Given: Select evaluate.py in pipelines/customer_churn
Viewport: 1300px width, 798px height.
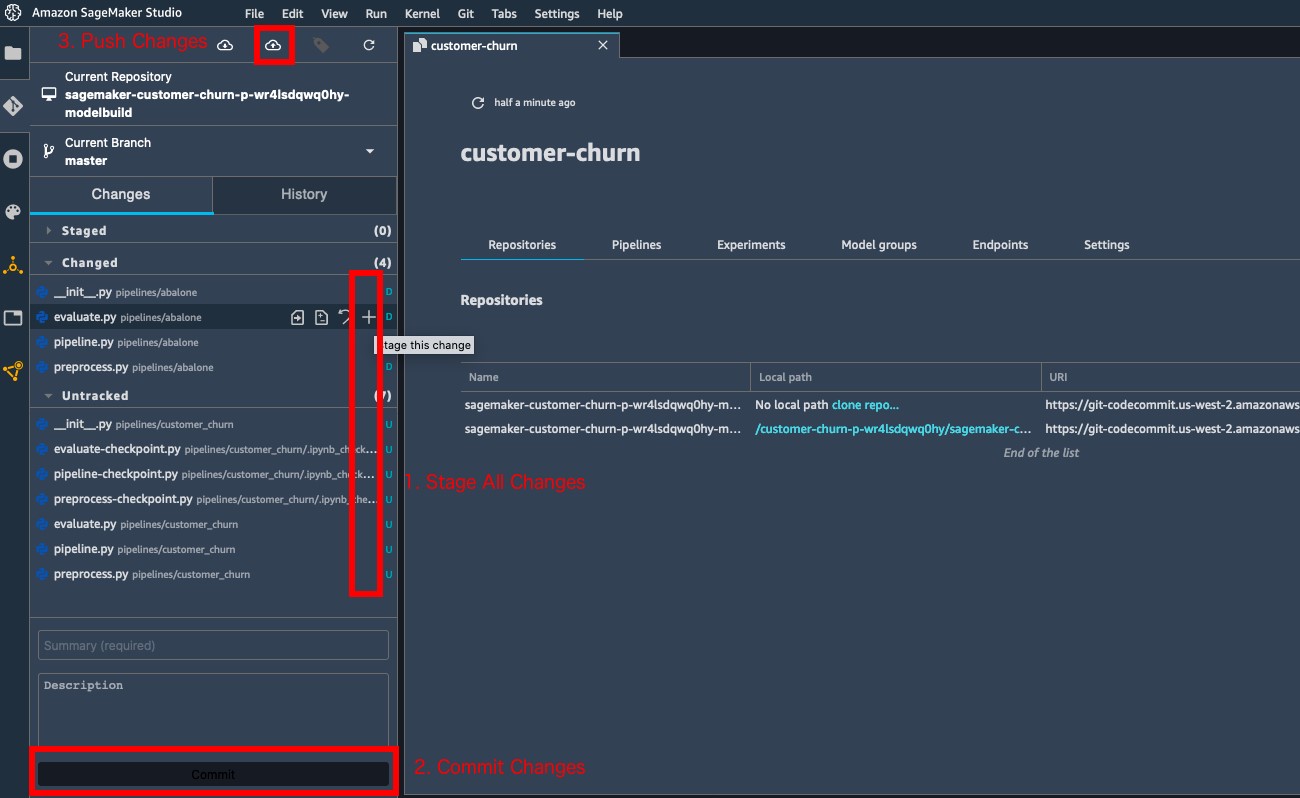Looking at the screenshot, I should [213, 524].
